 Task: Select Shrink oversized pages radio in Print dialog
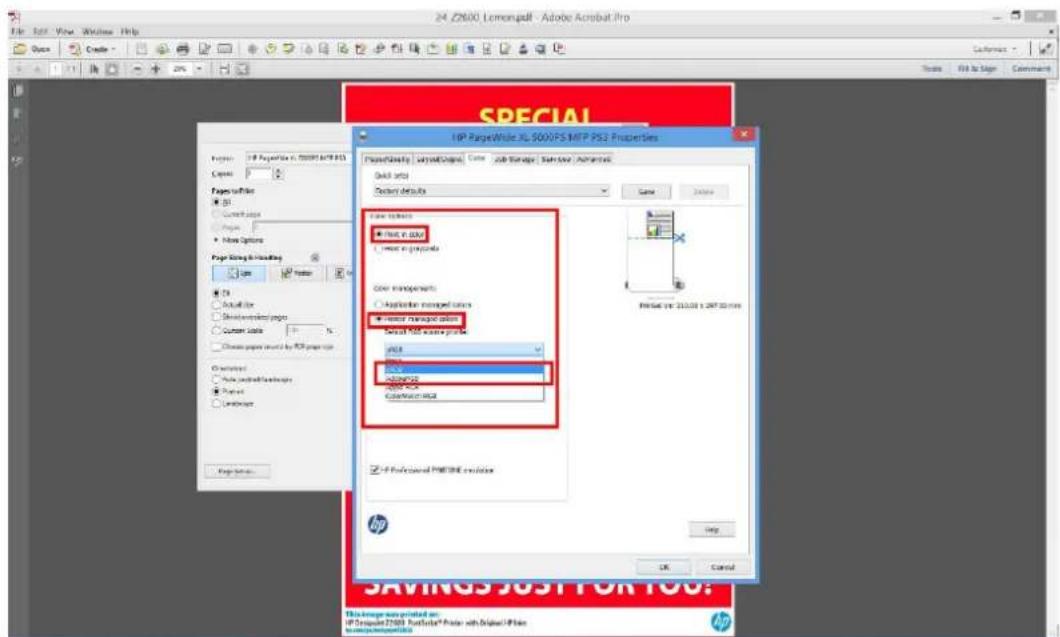click(217, 317)
